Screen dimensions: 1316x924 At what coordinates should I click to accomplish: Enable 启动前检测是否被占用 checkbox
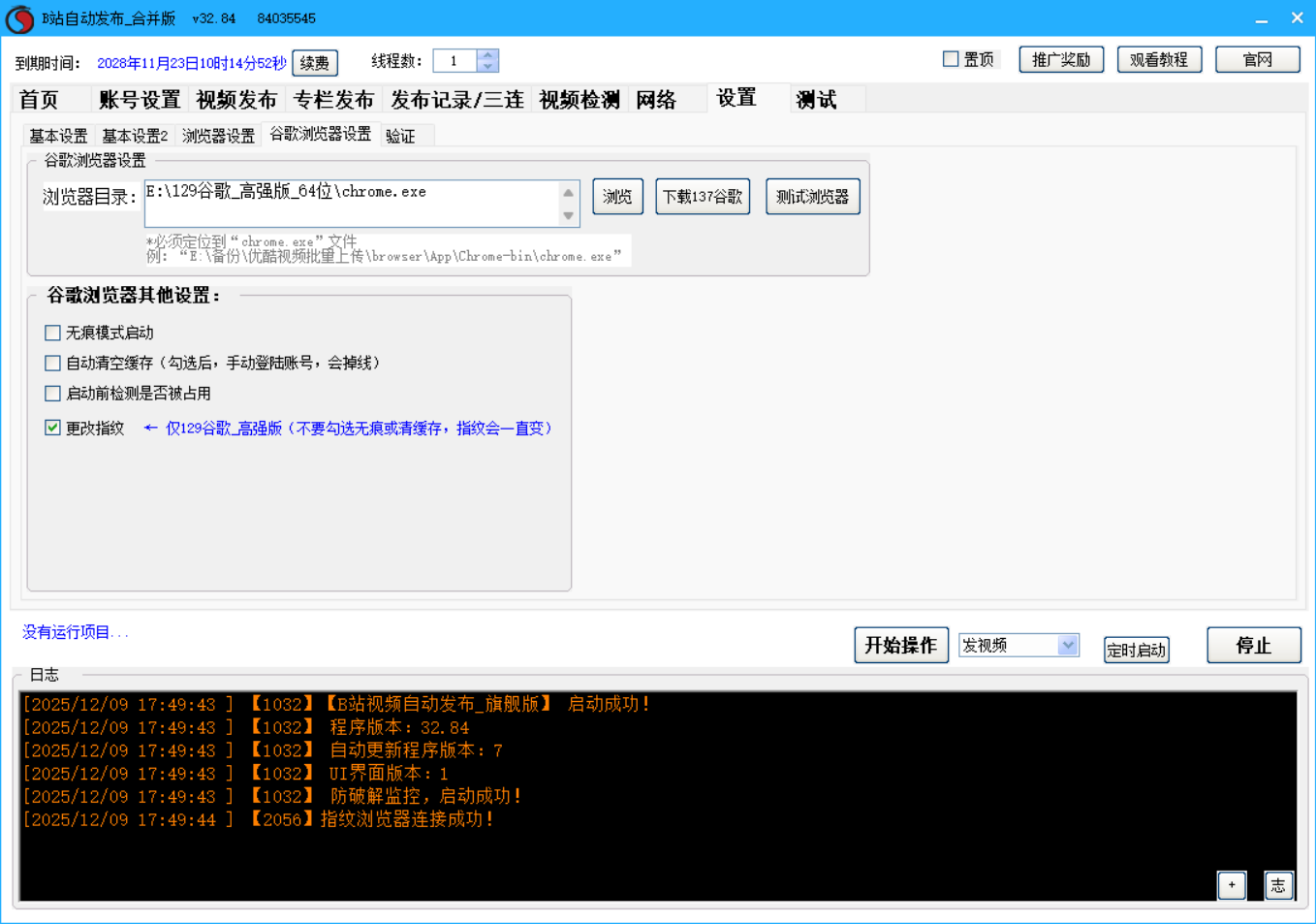coord(53,393)
